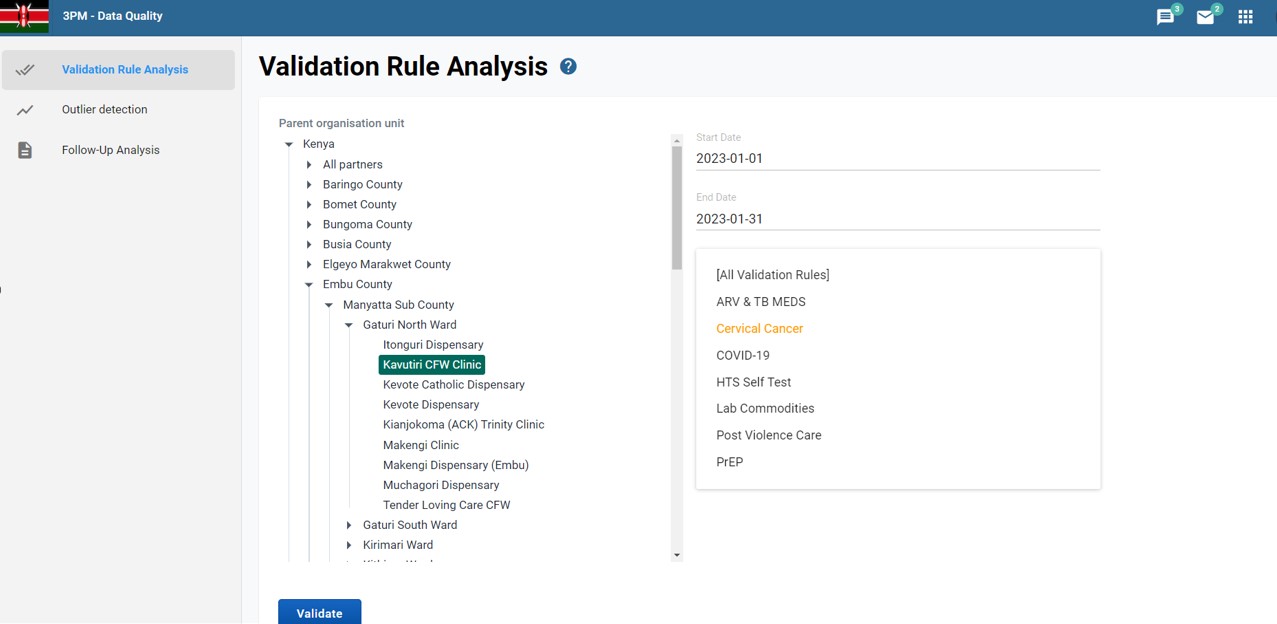The width and height of the screenshot is (1277, 624).
Task: Click the Outlier detection trend icon
Action: tap(25, 110)
